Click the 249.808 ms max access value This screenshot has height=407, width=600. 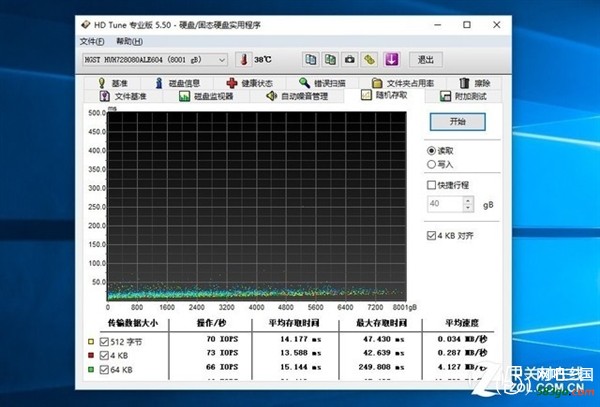pos(382,367)
